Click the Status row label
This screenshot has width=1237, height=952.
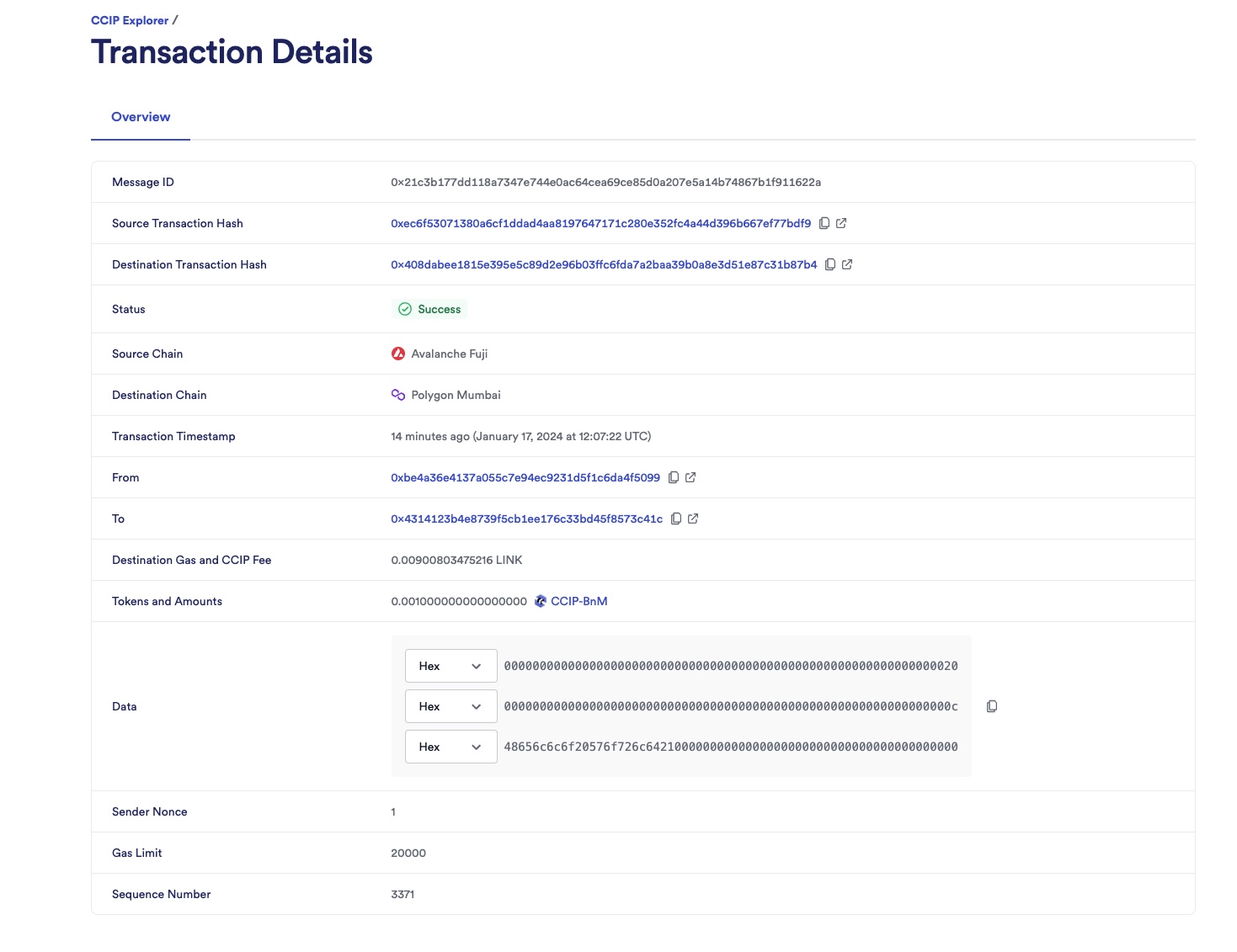pyautogui.click(x=129, y=309)
